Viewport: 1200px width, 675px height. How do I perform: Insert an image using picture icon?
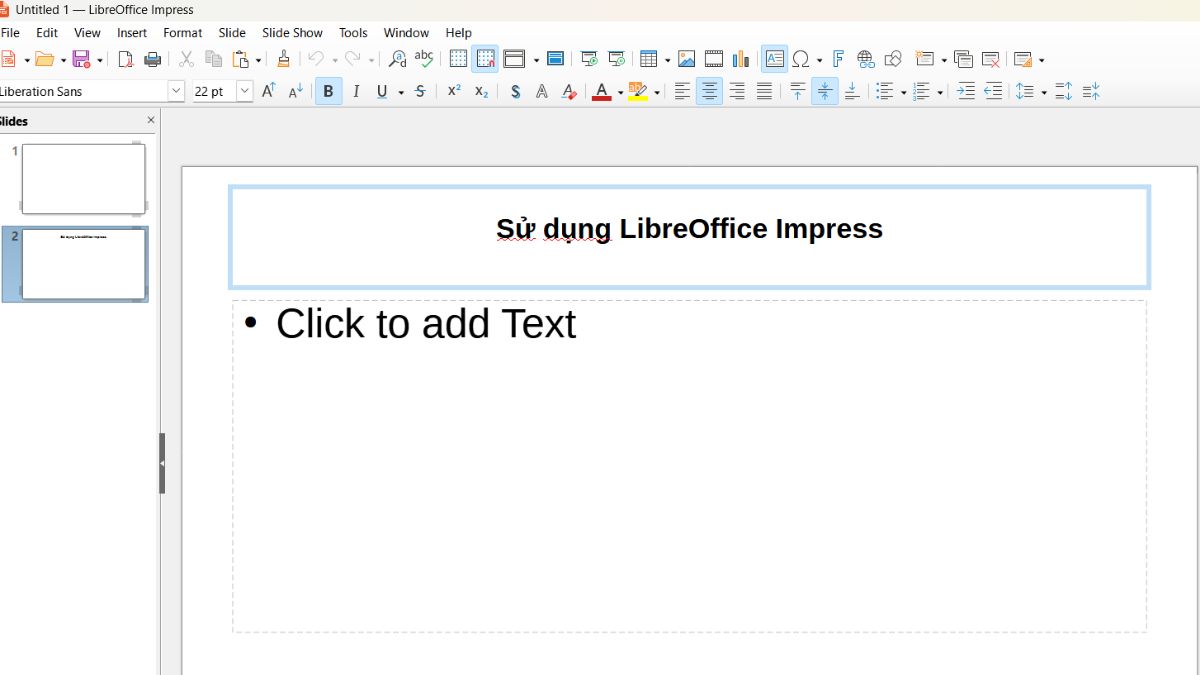[x=687, y=59]
